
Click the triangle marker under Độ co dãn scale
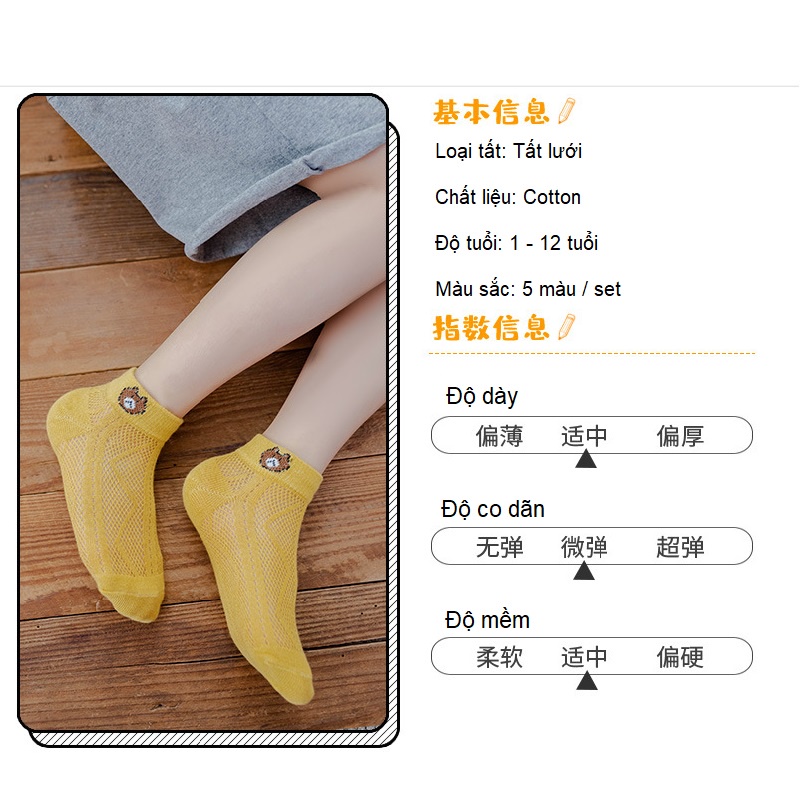click(x=584, y=570)
